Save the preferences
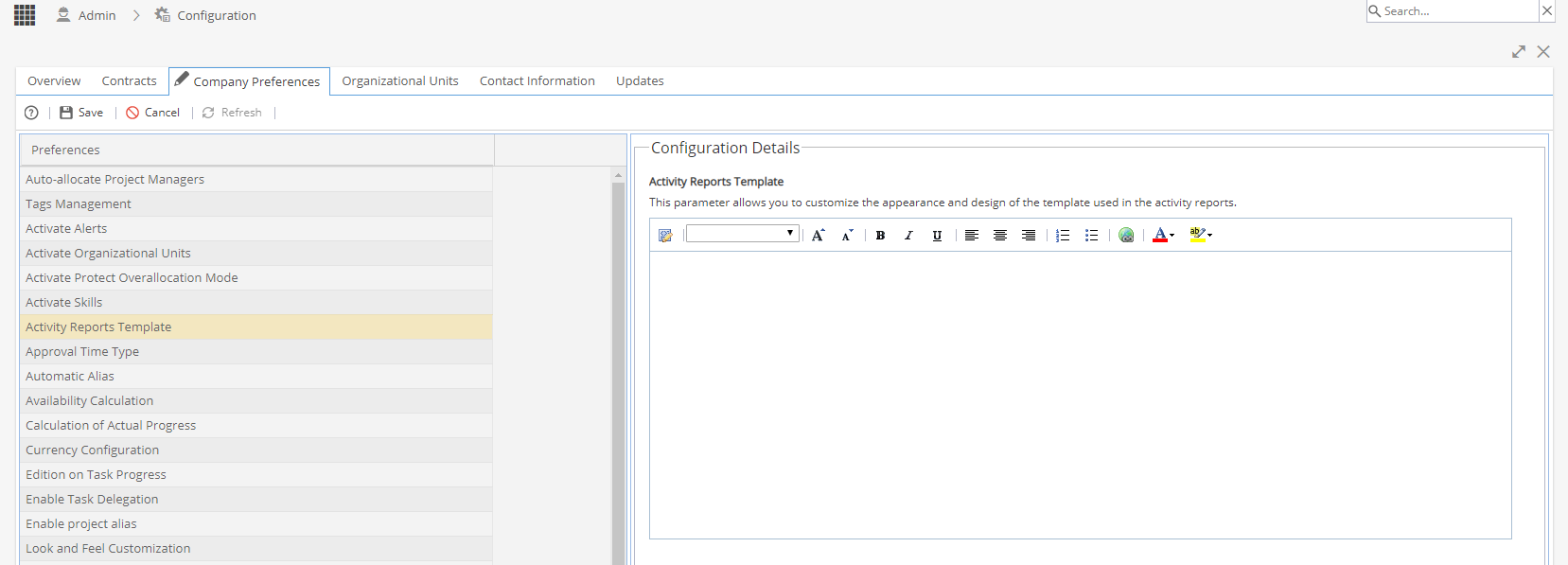This screenshot has height=565, width=1568. point(81,113)
